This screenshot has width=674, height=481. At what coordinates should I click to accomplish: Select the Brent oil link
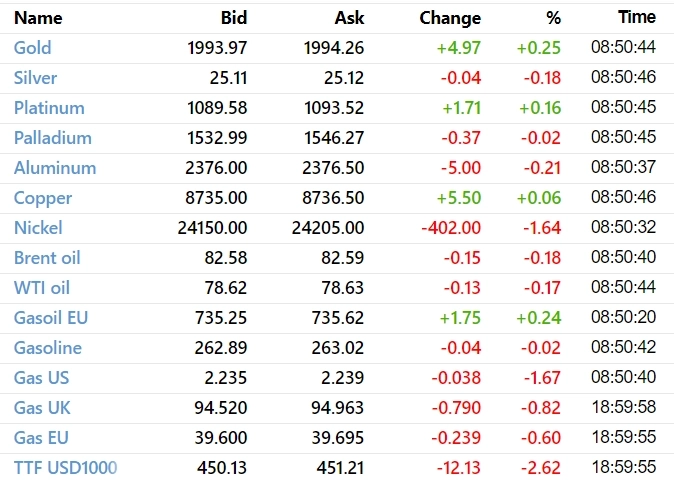tap(47, 258)
